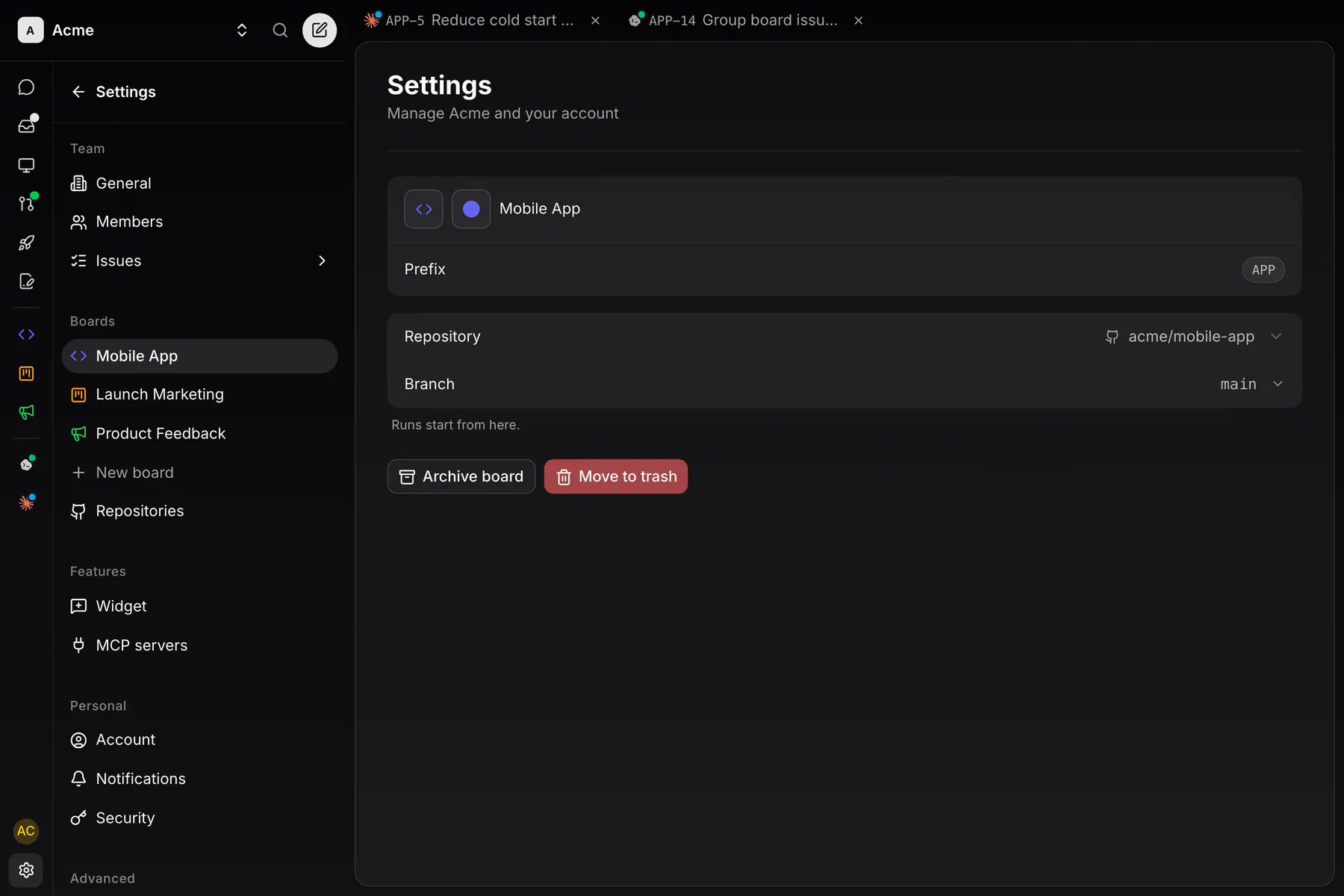
Task: Open the inbox icon in left rail
Action: [26, 125]
